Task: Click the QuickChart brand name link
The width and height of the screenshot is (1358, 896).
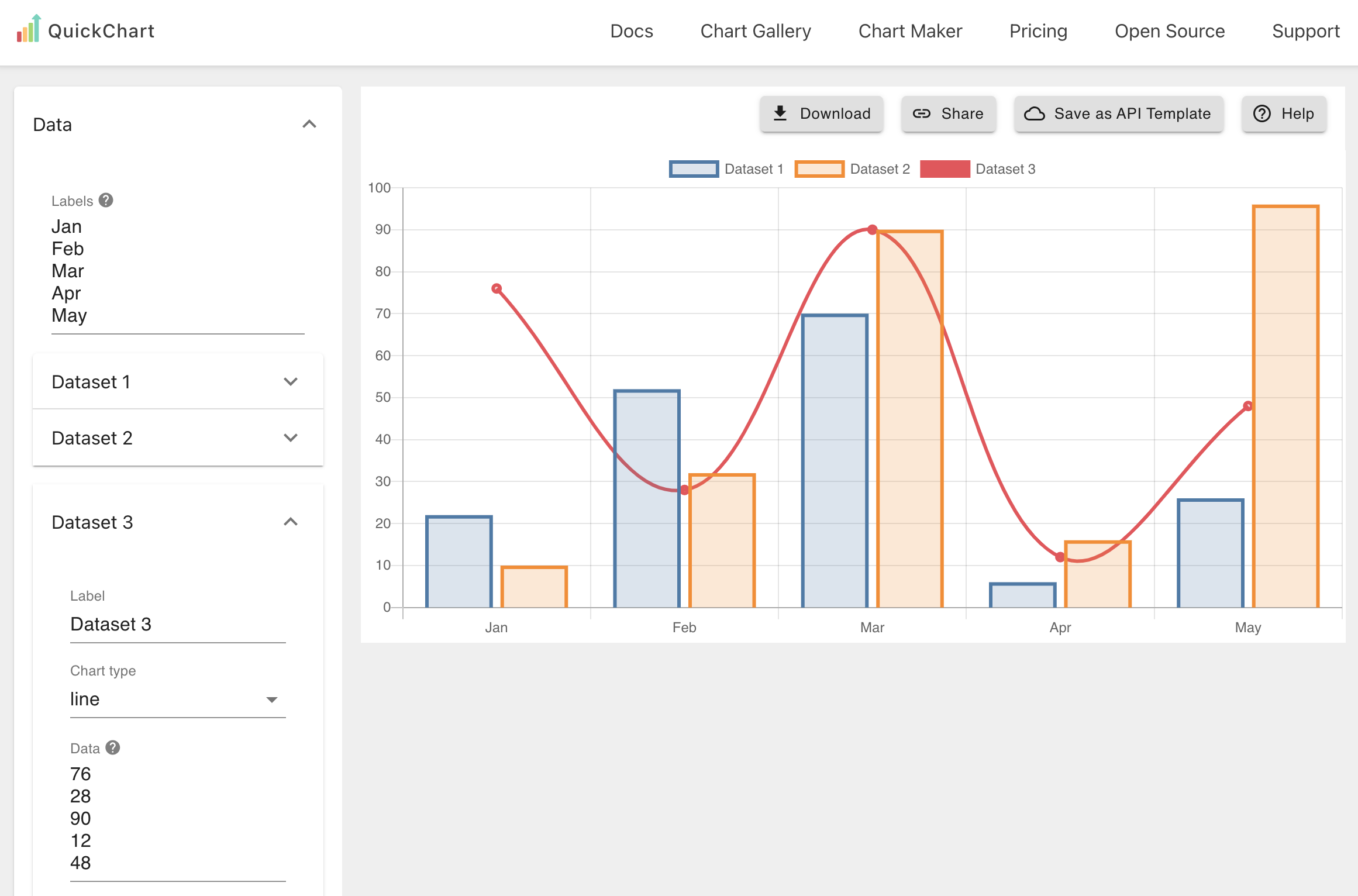Action: (x=101, y=31)
